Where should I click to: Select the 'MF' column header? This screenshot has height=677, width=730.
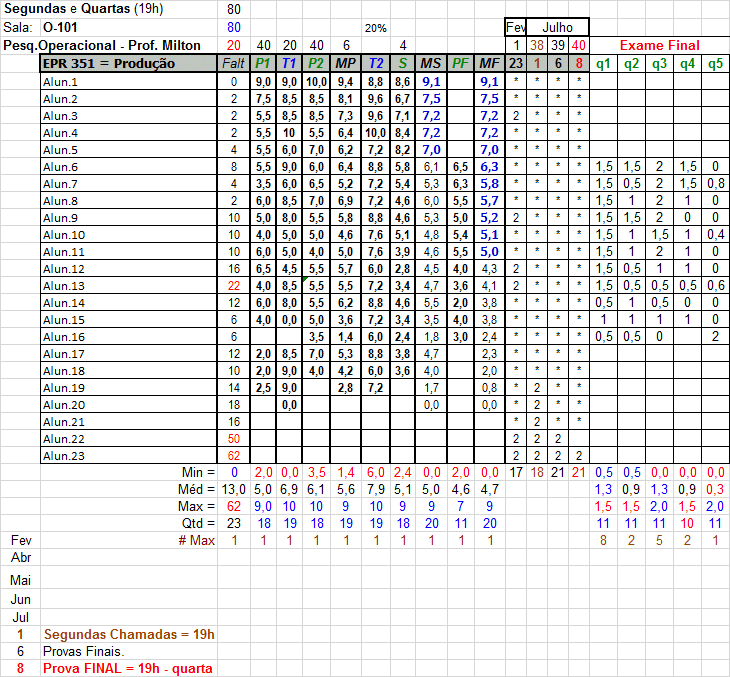tap(489, 64)
